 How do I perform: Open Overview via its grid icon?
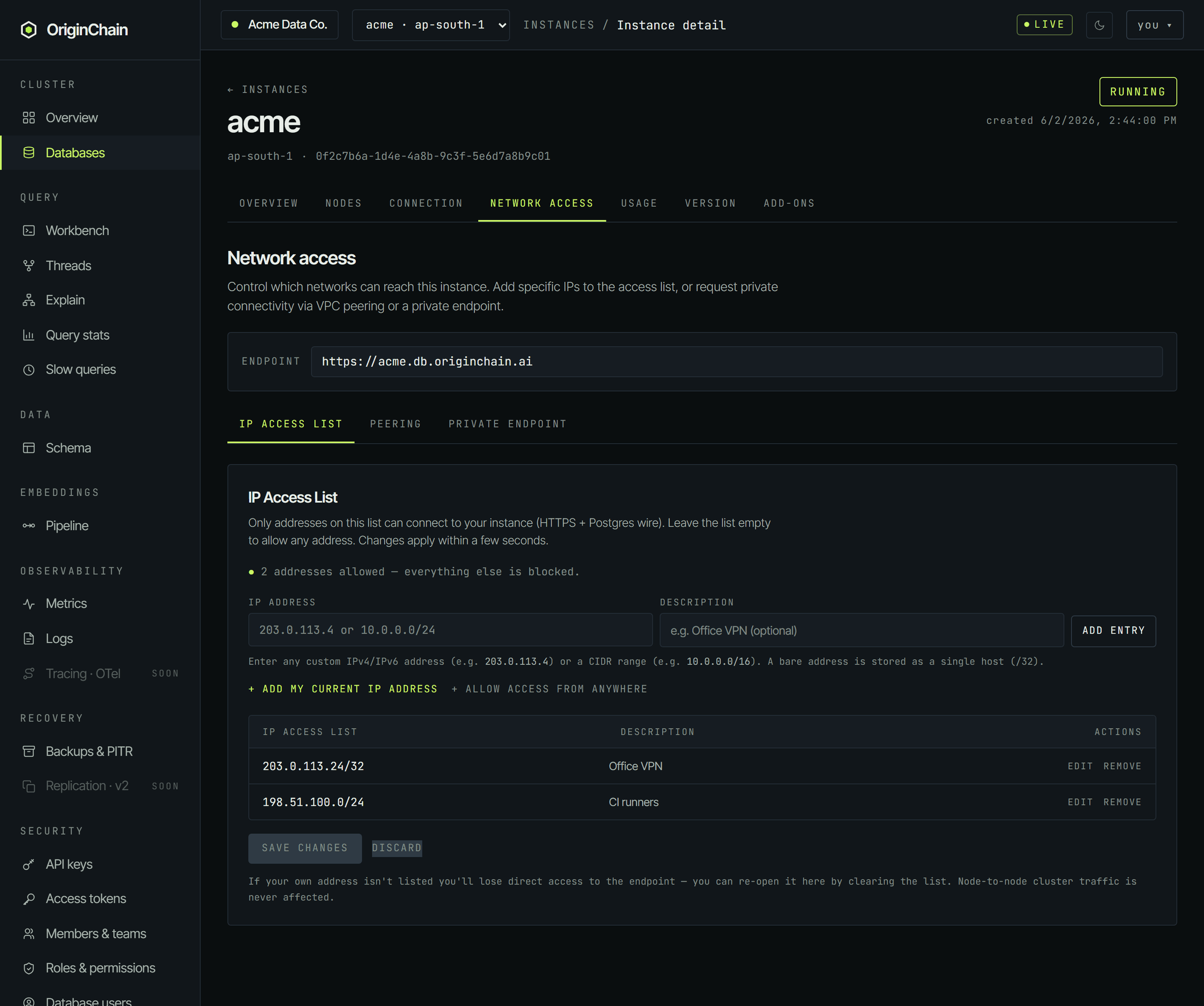[28, 118]
